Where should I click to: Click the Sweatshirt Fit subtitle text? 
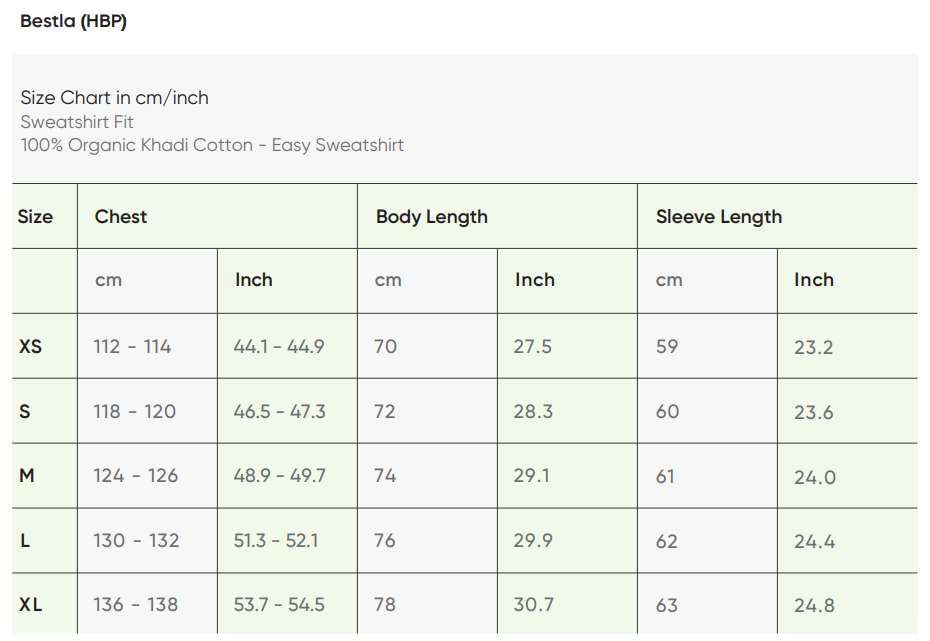pyautogui.click(x=77, y=122)
